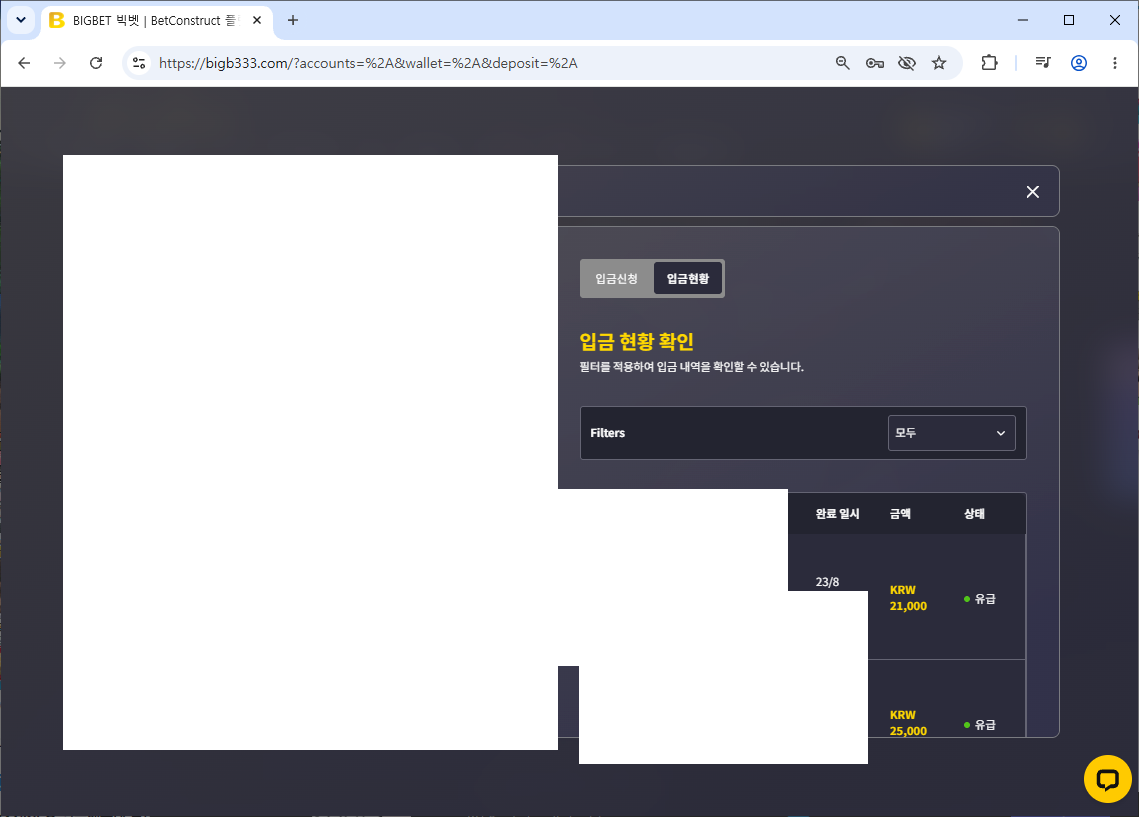Open the Chrome profile avatar
Image resolution: width=1139 pixels, height=817 pixels.
[x=1079, y=63]
